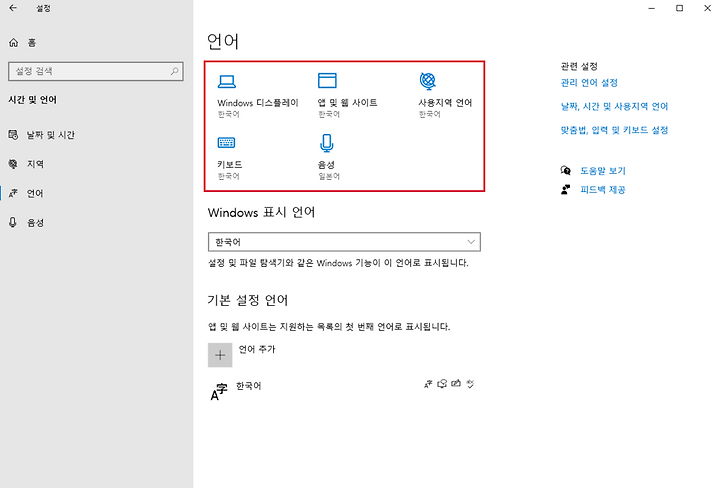Select the 키보드 tile label
This screenshot has width=720, height=488.
(x=230, y=164)
